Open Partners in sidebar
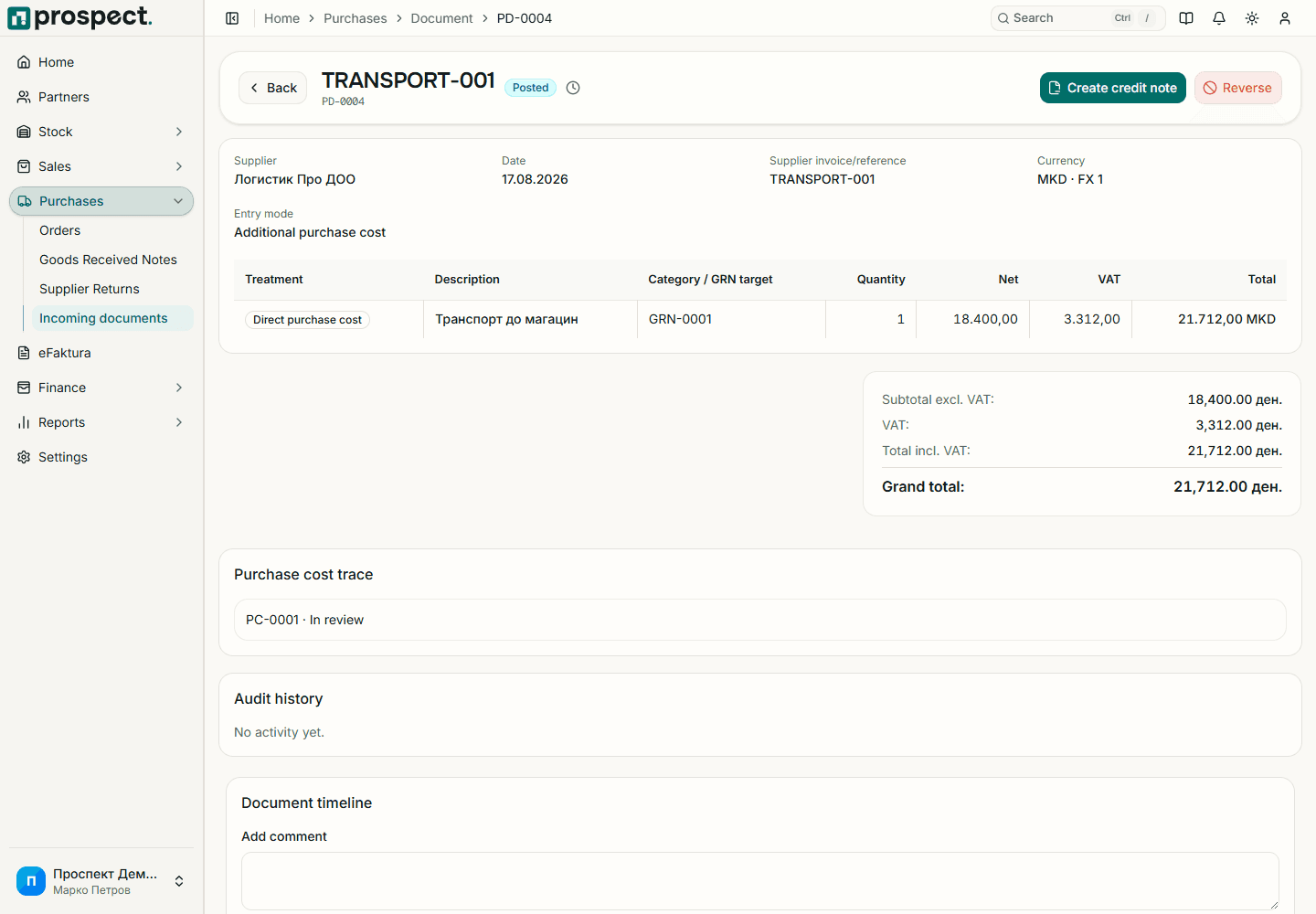Image resolution: width=1316 pixels, height=914 pixels. [101, 97]
